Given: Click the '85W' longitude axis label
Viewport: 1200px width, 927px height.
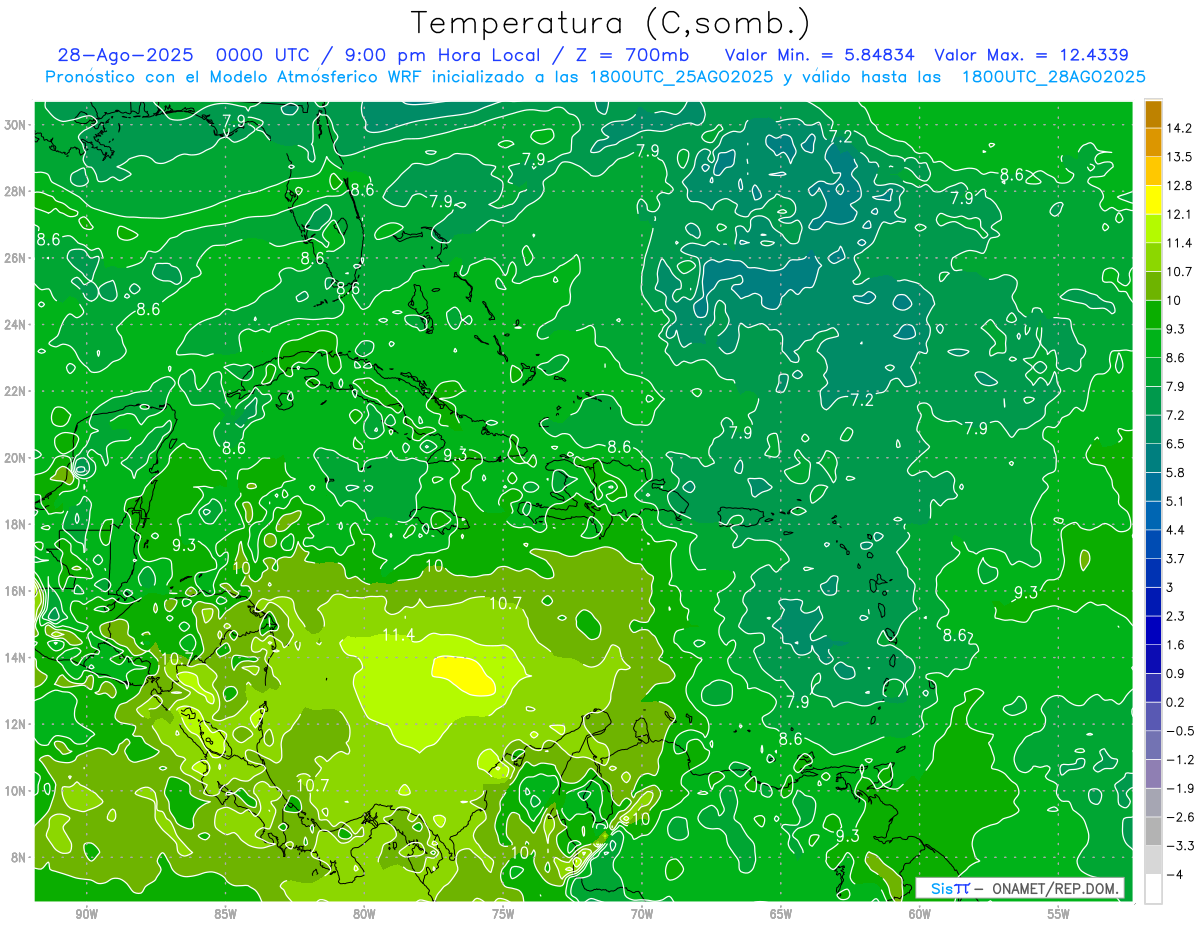Looking at the screenshot, I should 225,914.
